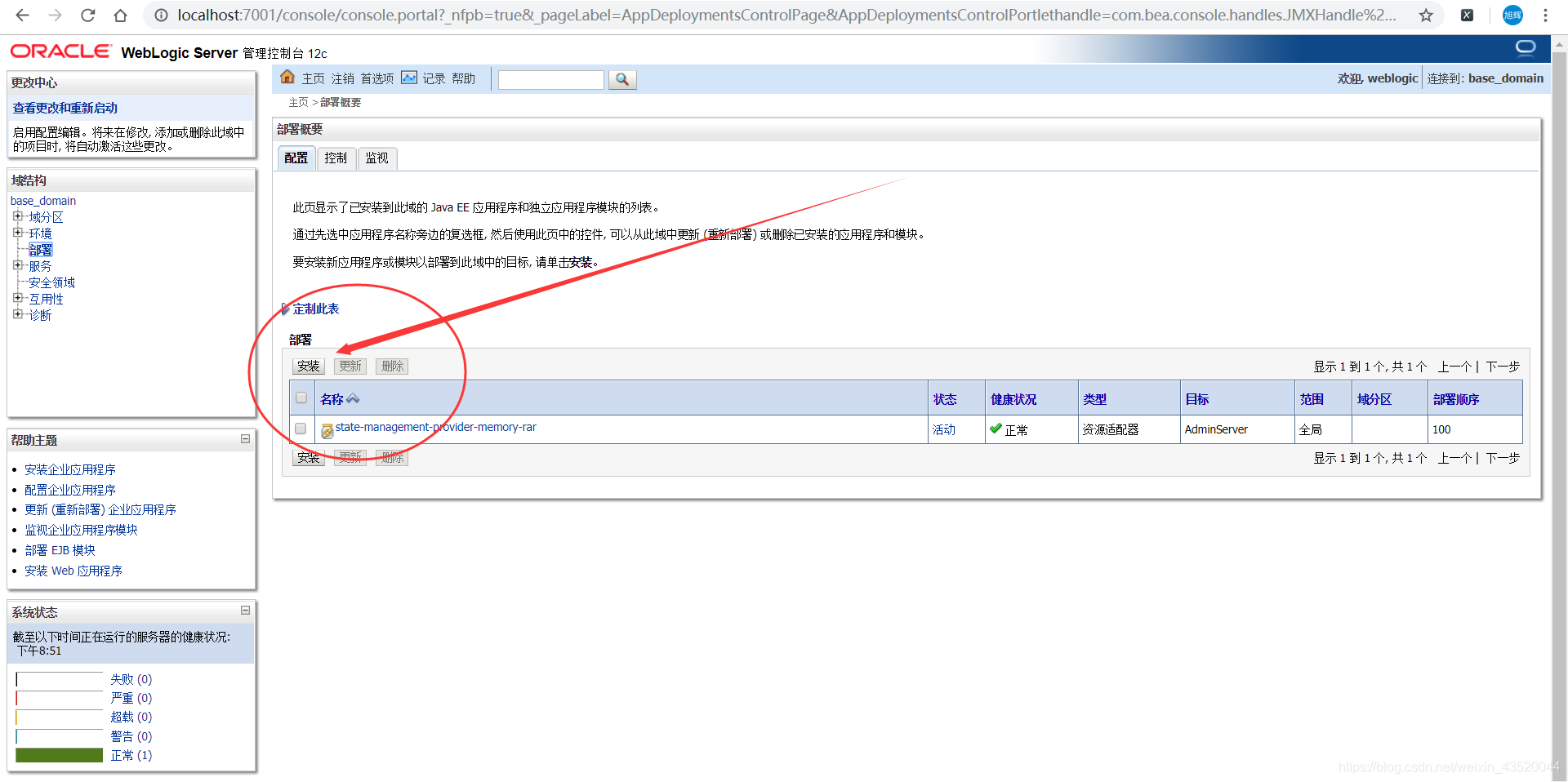Click the Oracle logo
The height and width of the screenshot is (782, 1568).
point(60,51)
